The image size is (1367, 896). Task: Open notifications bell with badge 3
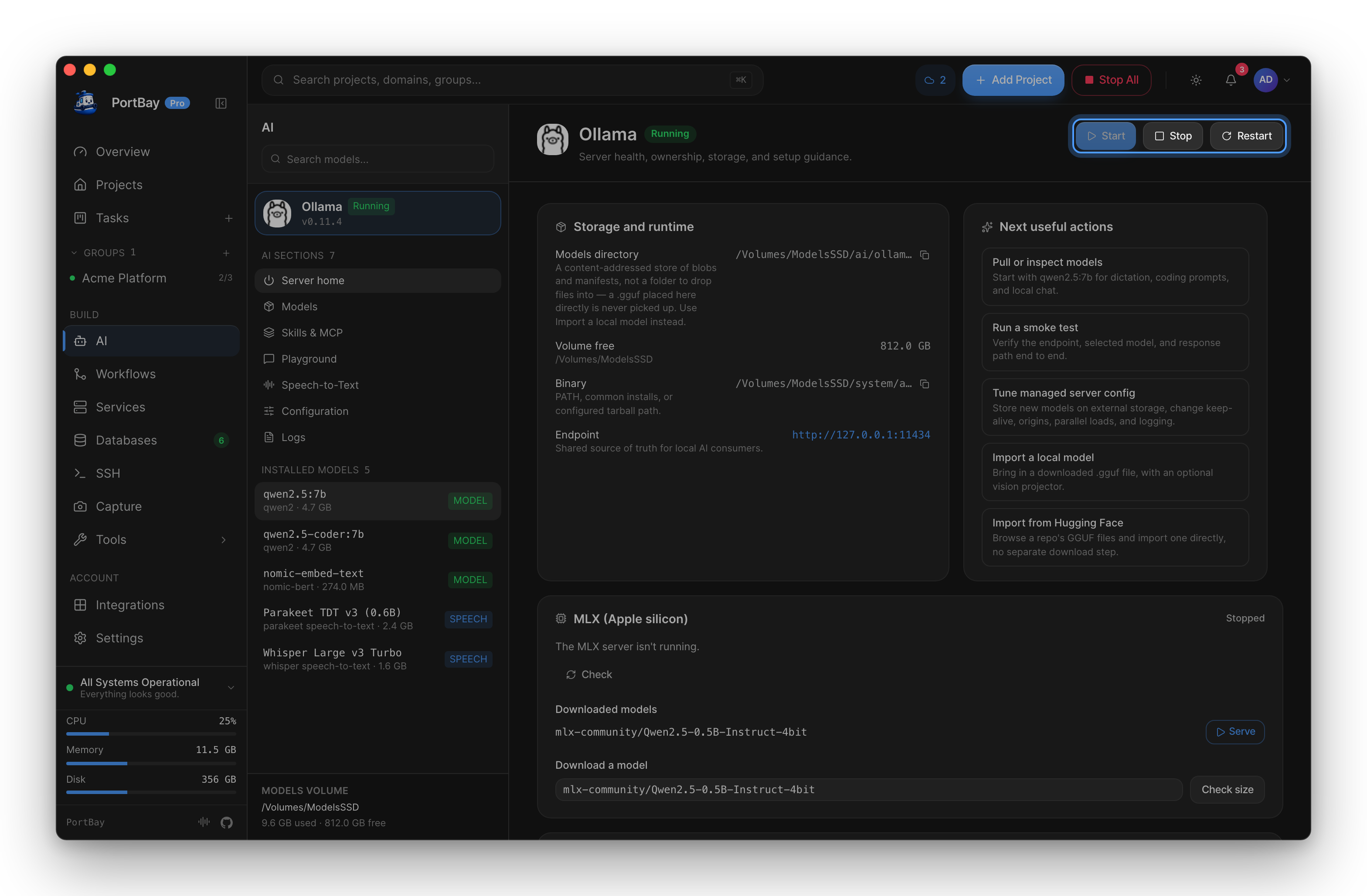[x=1231, y=80]
